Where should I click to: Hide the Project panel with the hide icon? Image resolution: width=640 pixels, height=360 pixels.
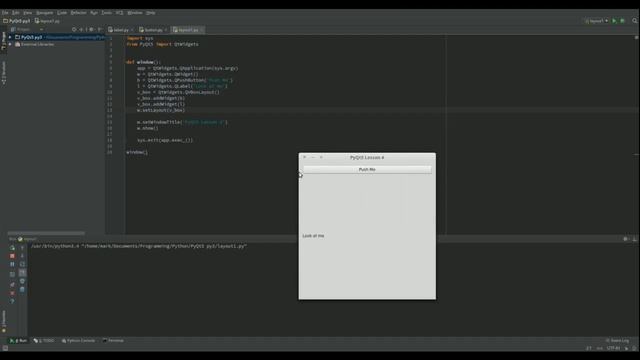pyautogui.click(x=100, y=29)
